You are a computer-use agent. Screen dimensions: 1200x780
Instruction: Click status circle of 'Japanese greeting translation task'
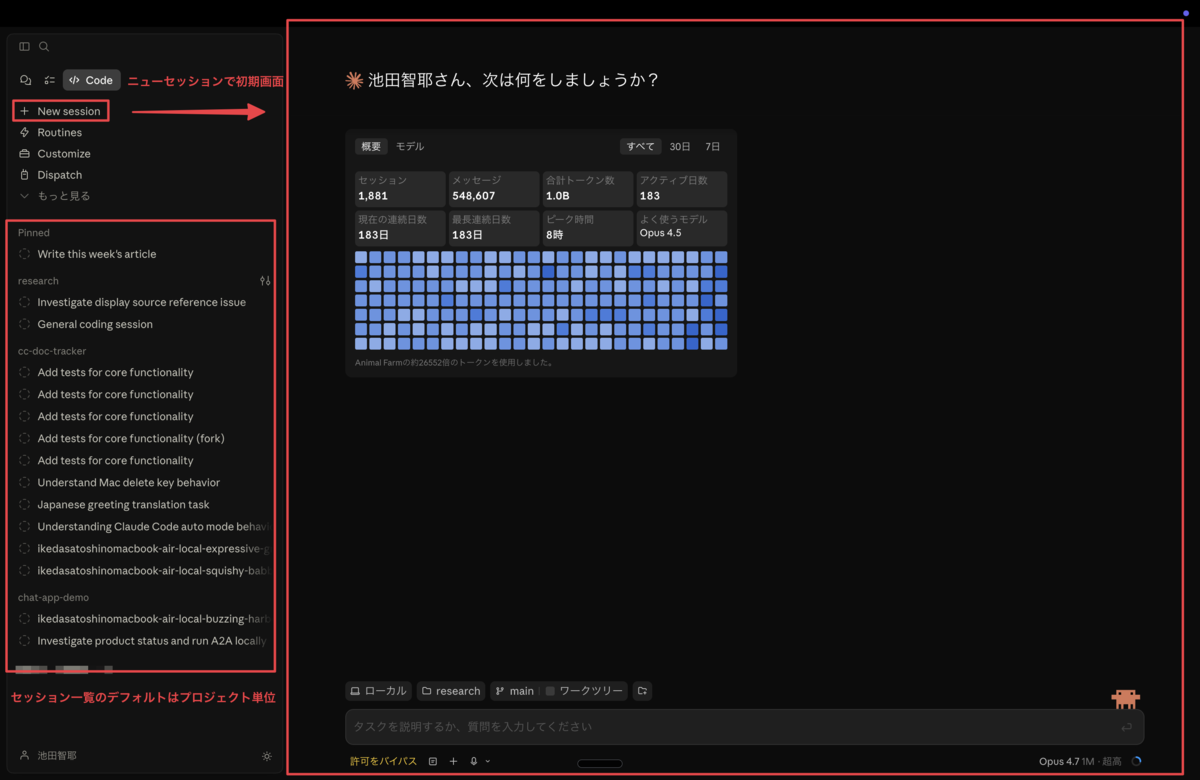pyautogui.click(x=25, y=504)
